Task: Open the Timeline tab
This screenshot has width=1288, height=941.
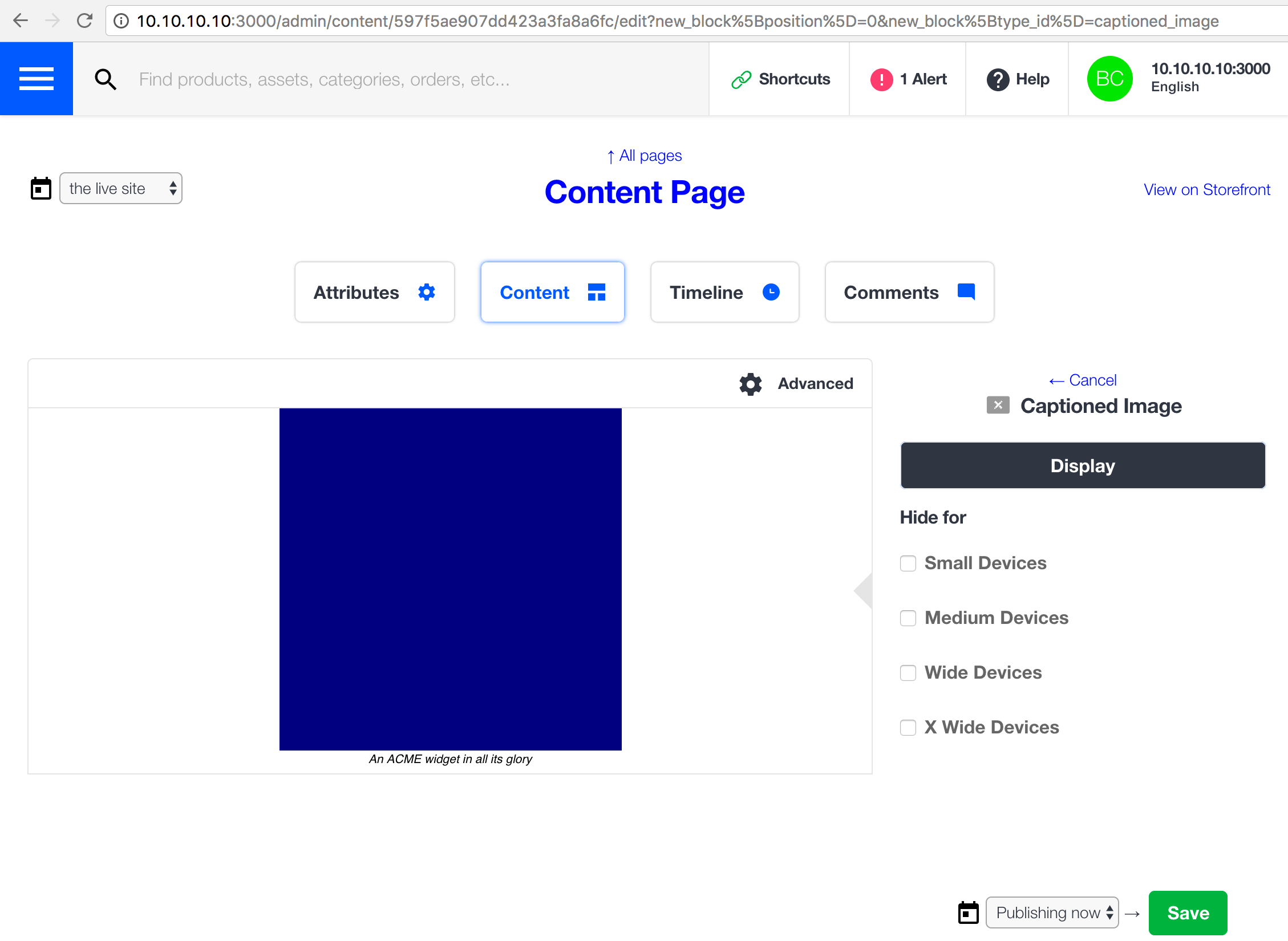Action: coord(725,292)
